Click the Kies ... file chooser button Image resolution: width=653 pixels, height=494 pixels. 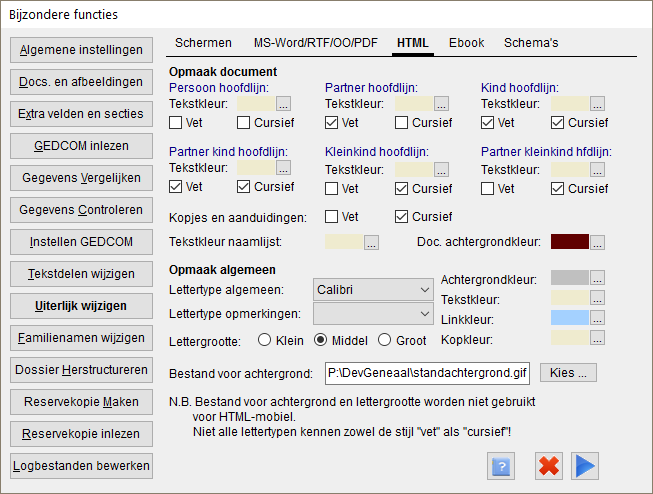pyautogui.click(x=569, y=373)
